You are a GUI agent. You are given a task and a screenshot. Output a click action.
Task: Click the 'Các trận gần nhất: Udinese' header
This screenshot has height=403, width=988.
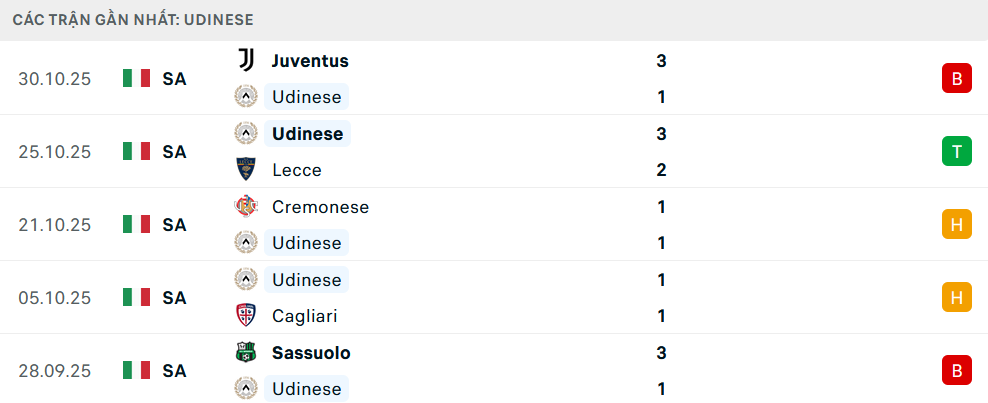132,19
